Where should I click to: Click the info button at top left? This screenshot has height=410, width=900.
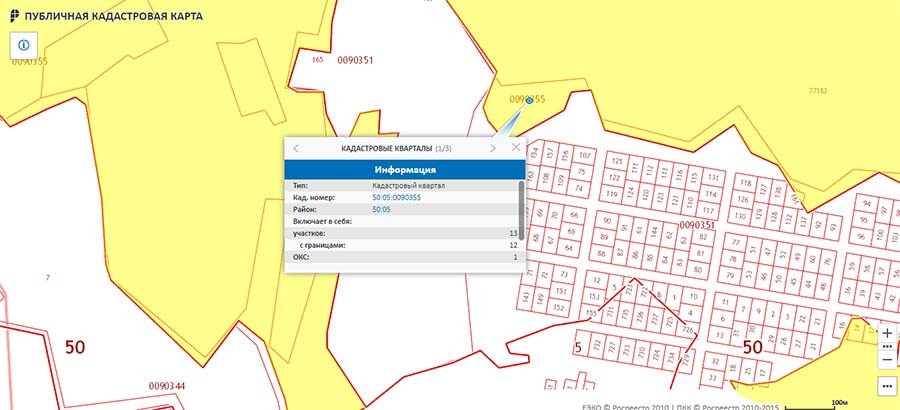(23, 46)
